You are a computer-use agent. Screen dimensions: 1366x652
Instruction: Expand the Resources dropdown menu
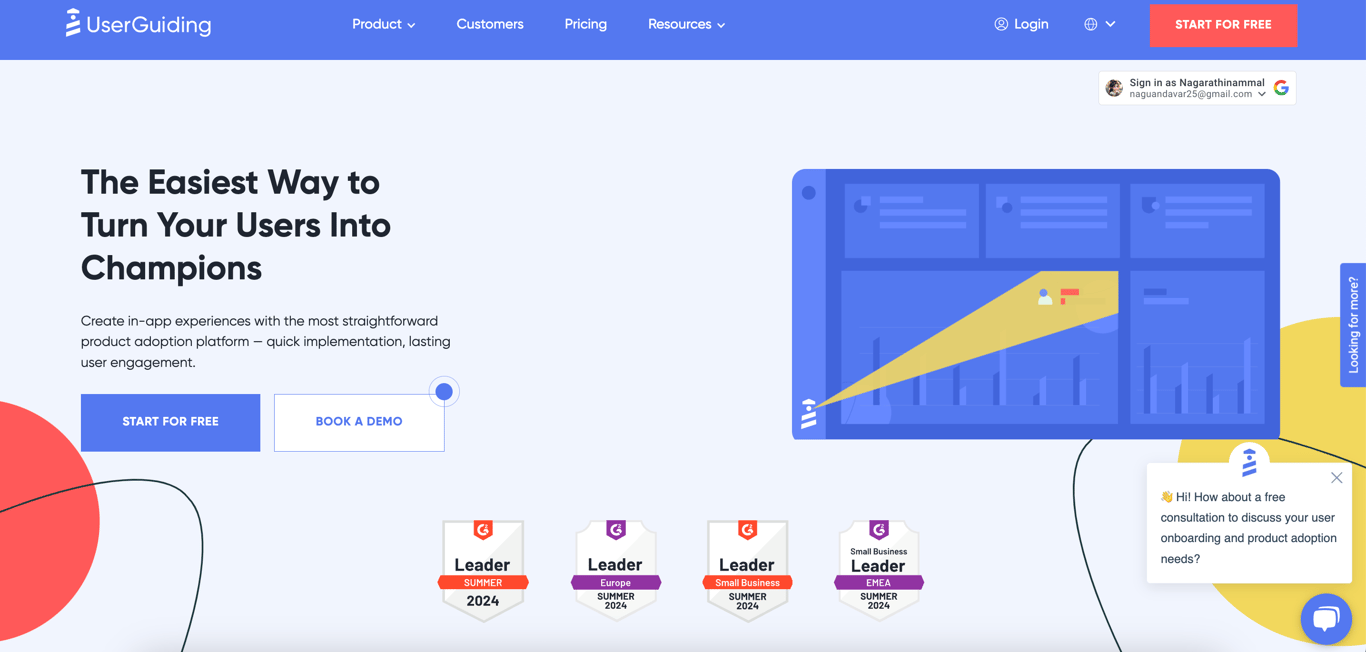[x=686, y=24]
